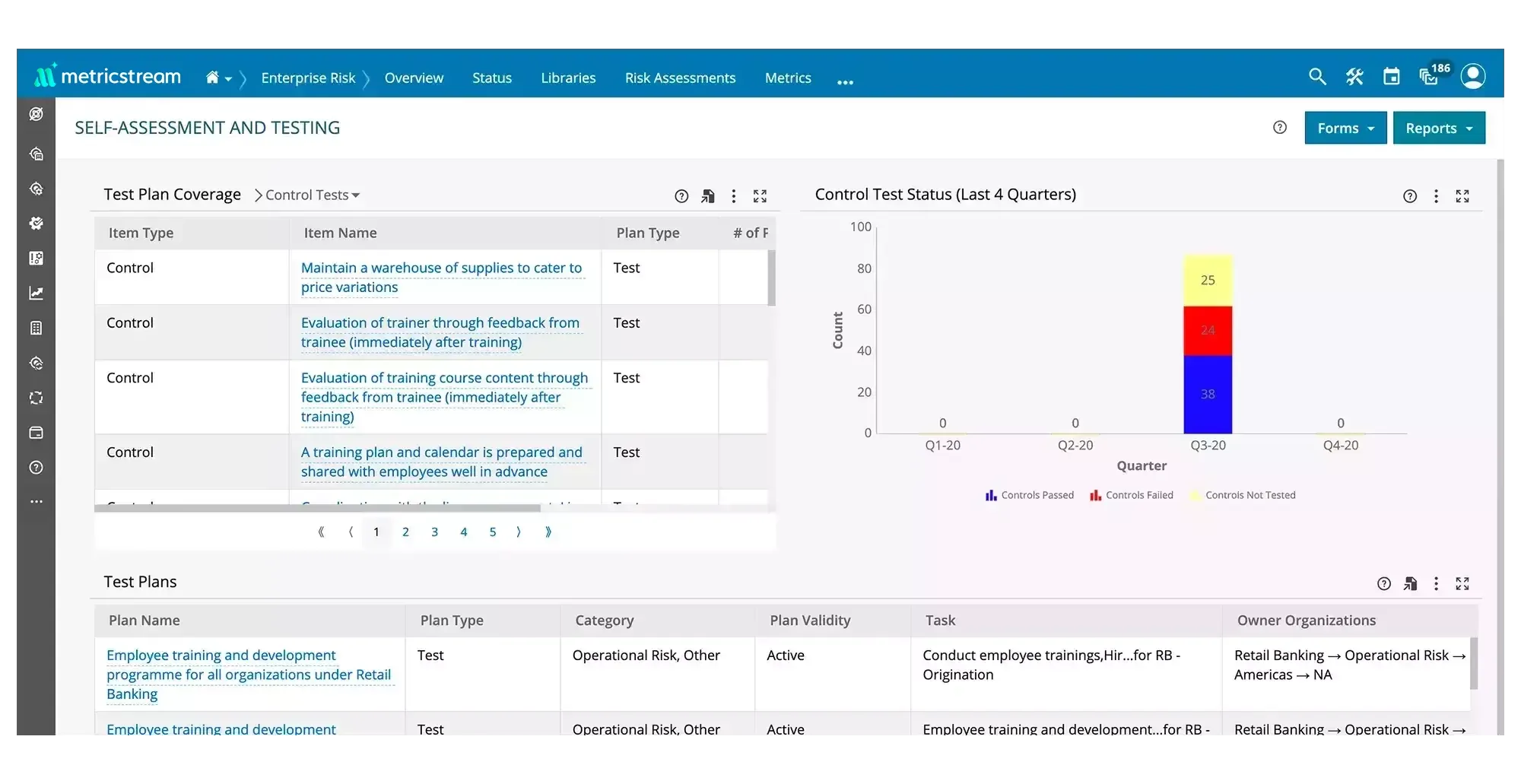Image resolution: width=1521 pixels, height=784 pixels.
Task: Open first Employee training plan for Retail Banking
Action: coord(249,674)
